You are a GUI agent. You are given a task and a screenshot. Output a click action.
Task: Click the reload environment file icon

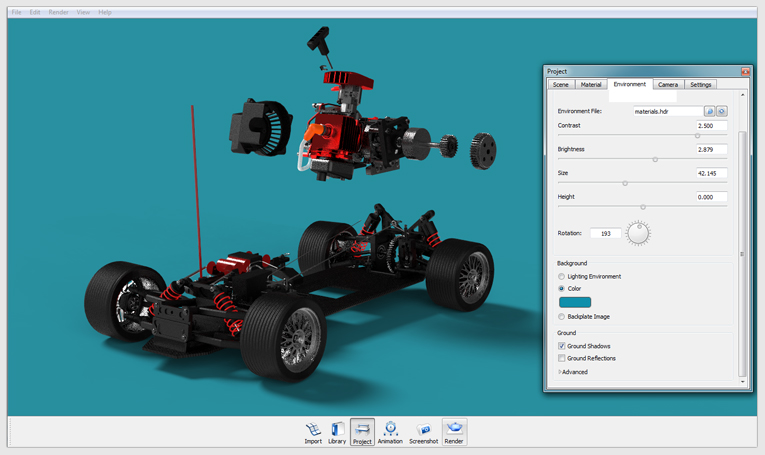721,112
